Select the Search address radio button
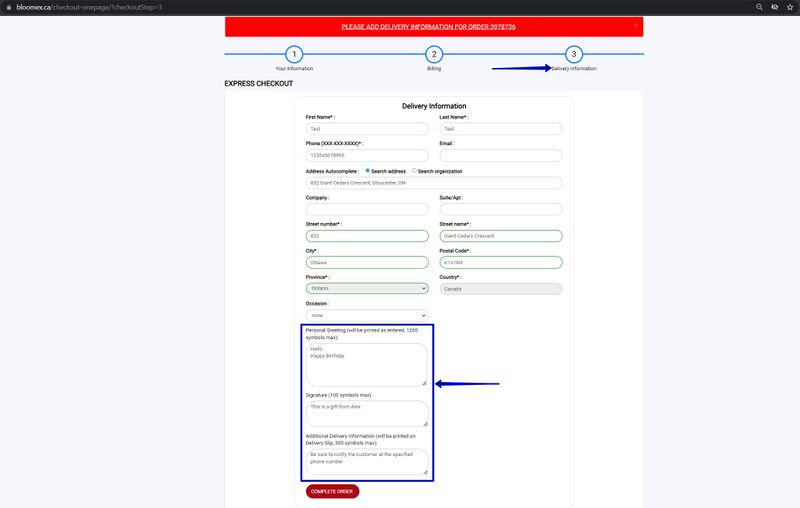The image size is (800, 508). pyautogui.click(x=367, y=171)
